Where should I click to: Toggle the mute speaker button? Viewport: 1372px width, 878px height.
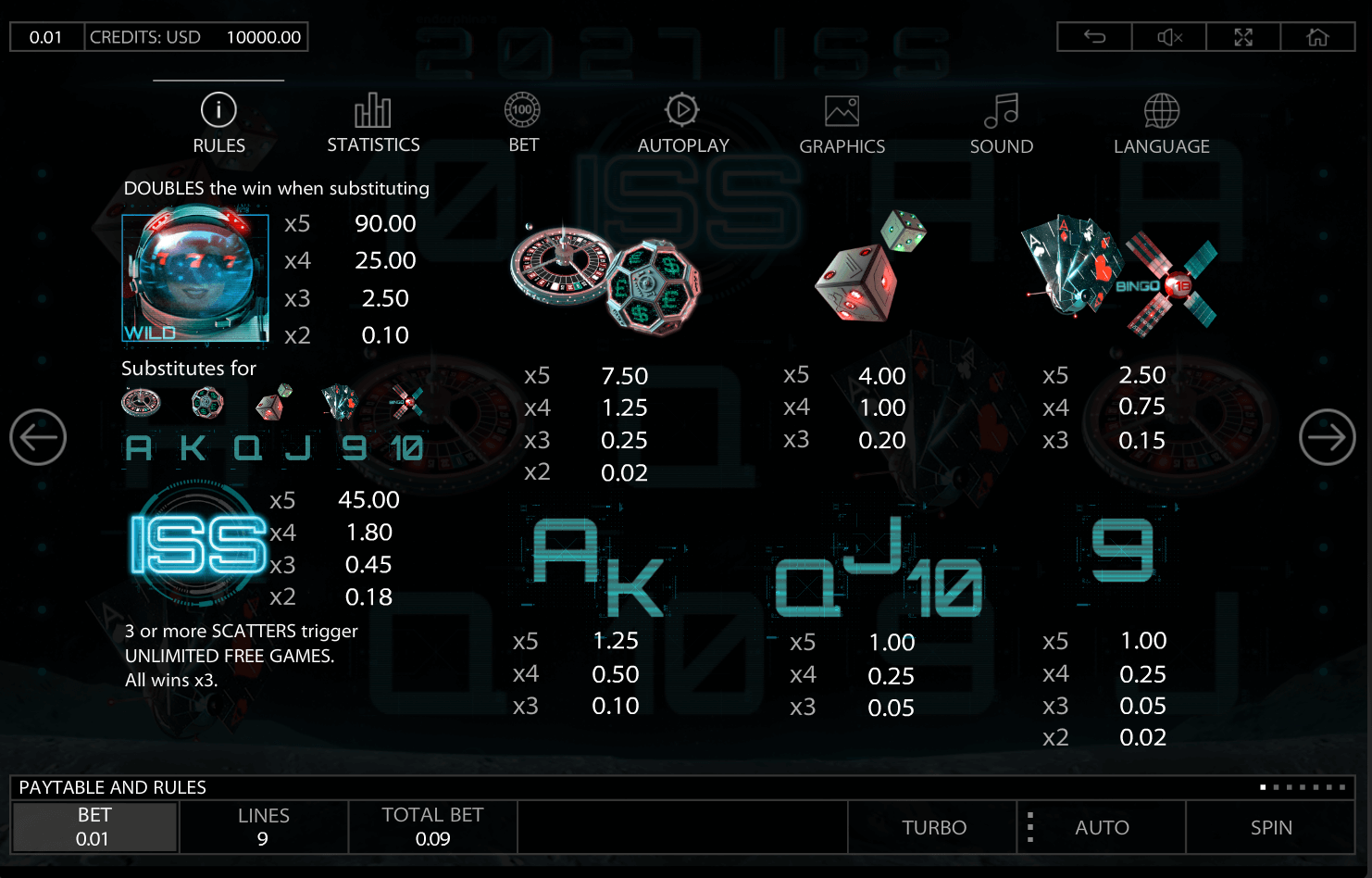pyautogui.click(x=1169, y=37)
